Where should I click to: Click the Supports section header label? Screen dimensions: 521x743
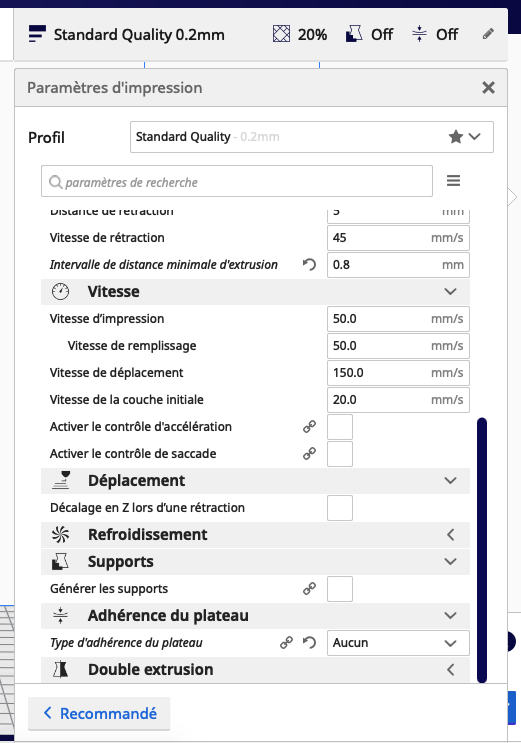(120, 562)
